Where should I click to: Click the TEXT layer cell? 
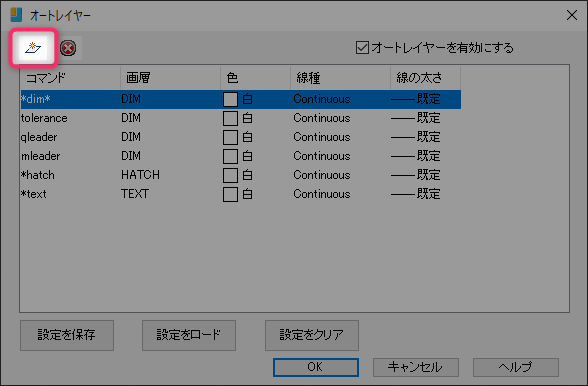(x=135, y=194)
